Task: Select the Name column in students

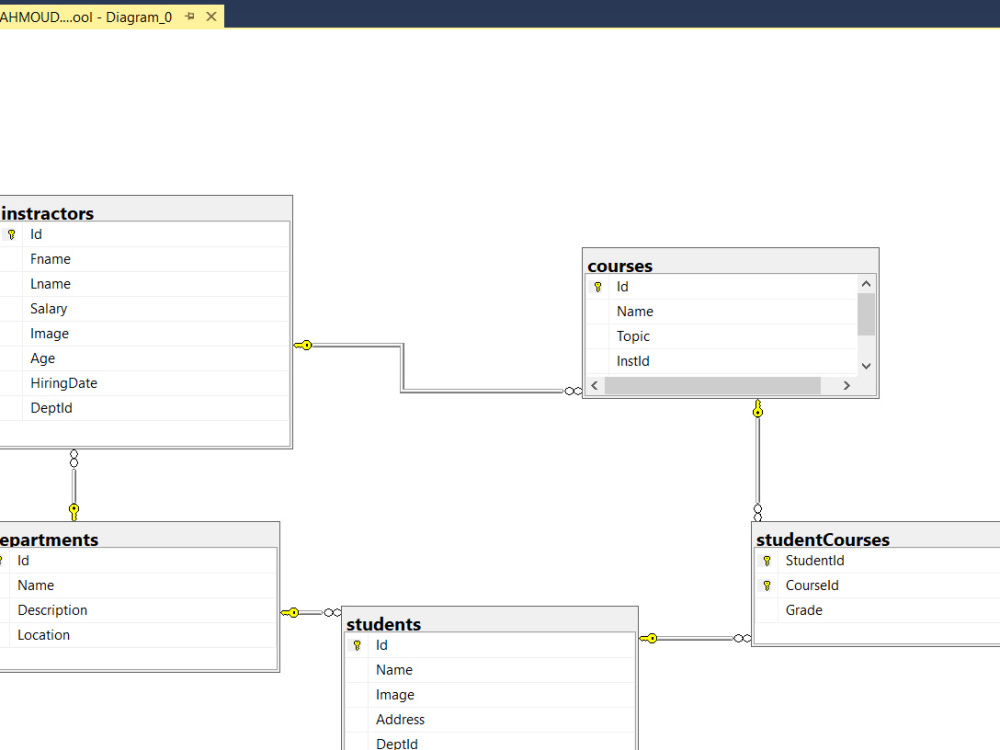Action: click(490, 670)
